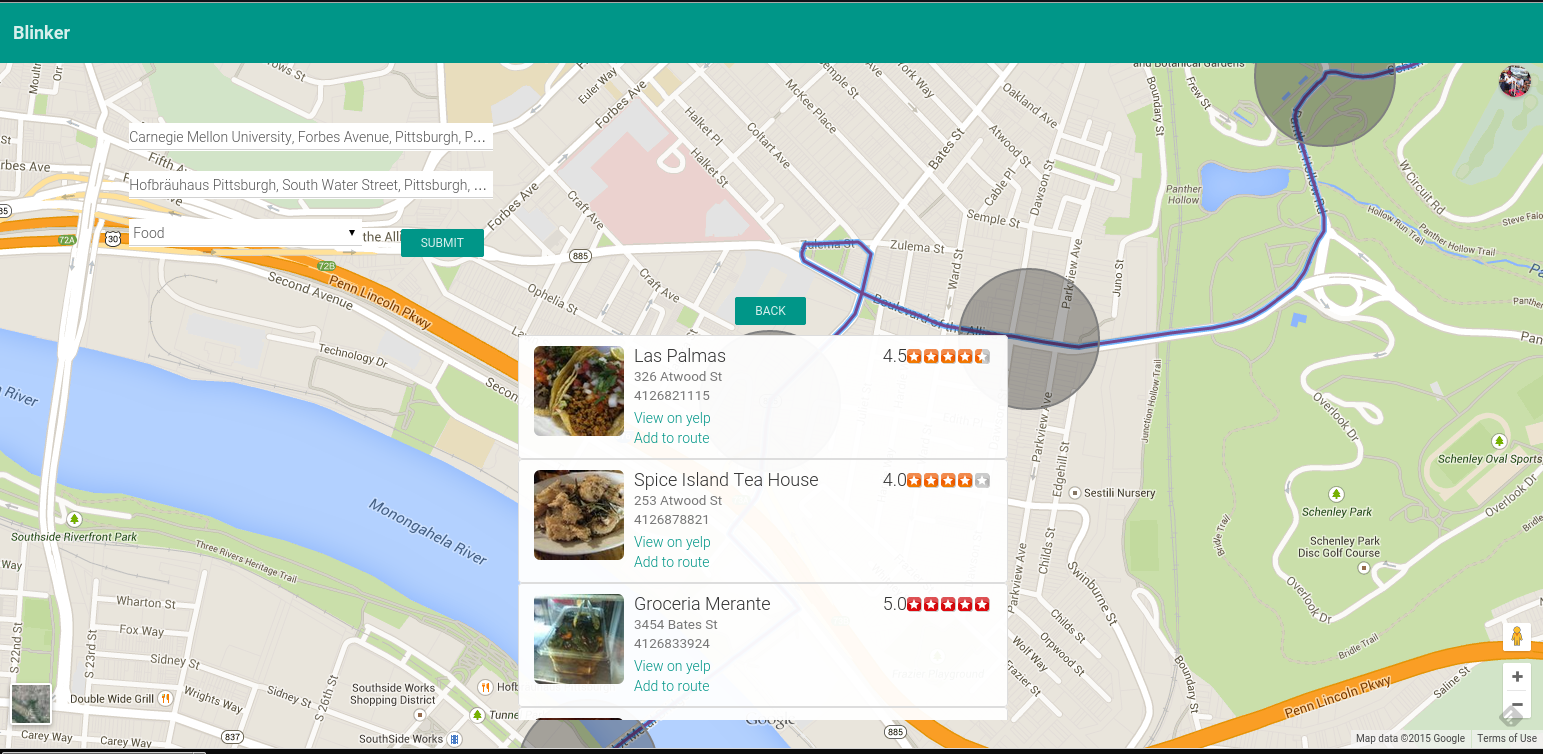
Task: Click the route 885 shield near Zulema St
Action: click(x=580, y=256)
